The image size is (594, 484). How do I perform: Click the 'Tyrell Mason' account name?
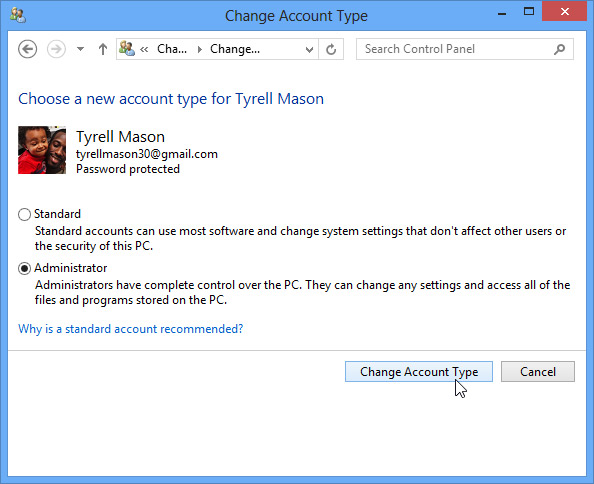[x=120, y=137]
